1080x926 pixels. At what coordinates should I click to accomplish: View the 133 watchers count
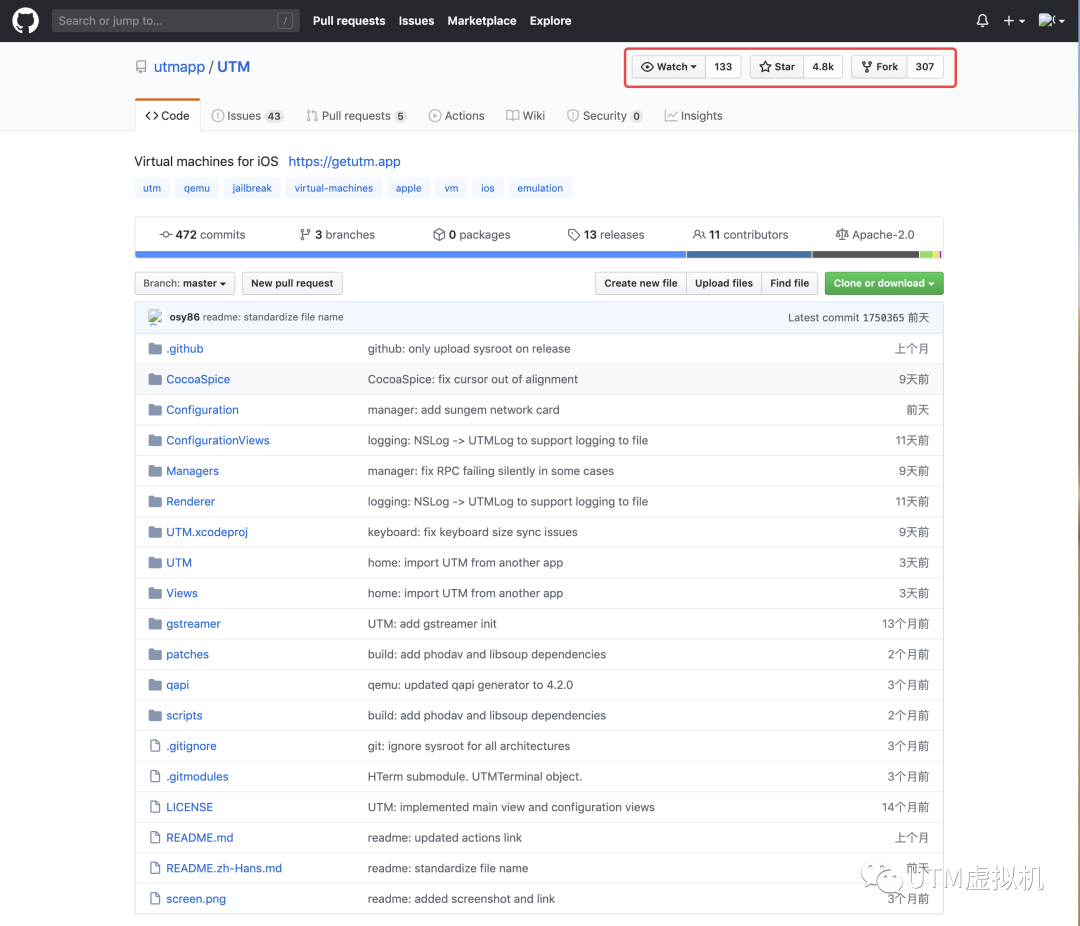click(x=723, y=67)
